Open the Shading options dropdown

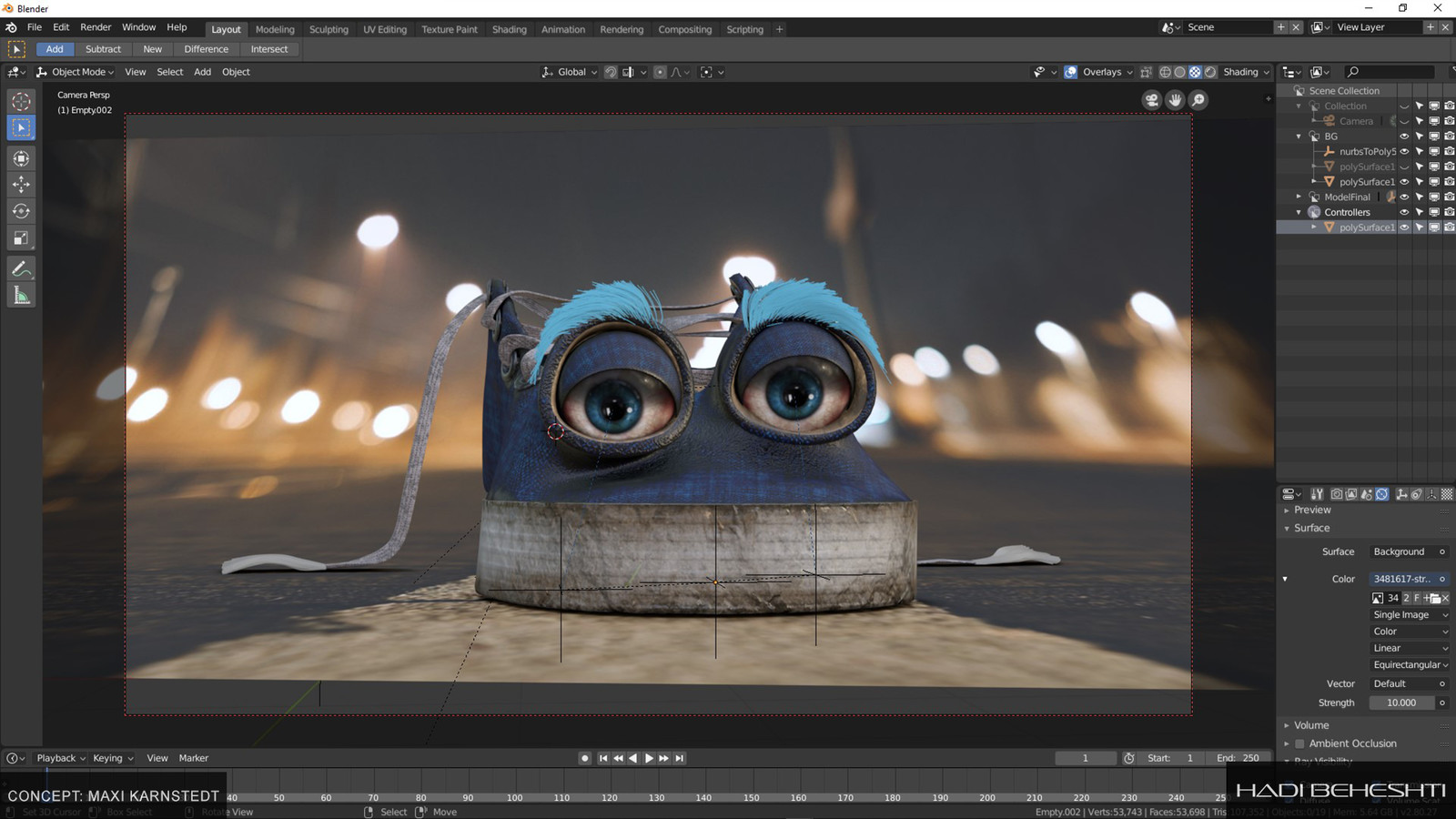(1246, 72)
